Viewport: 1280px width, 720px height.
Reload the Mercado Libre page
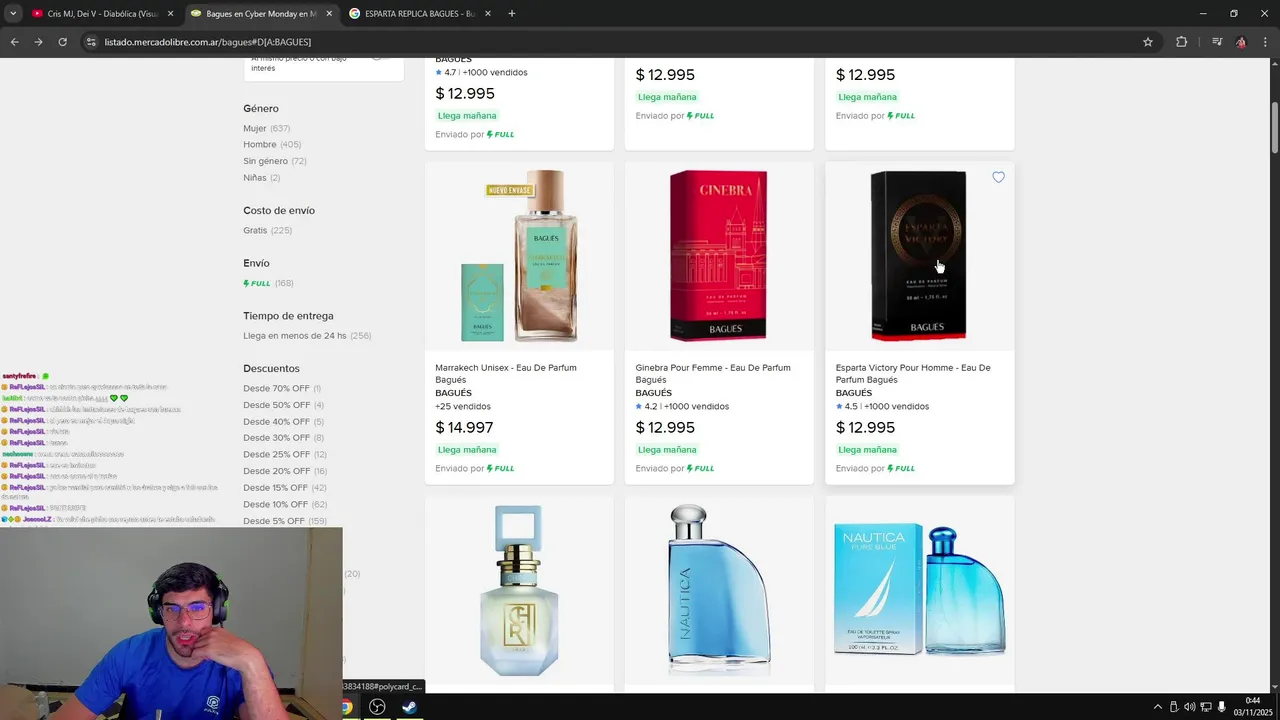point(62,42)
